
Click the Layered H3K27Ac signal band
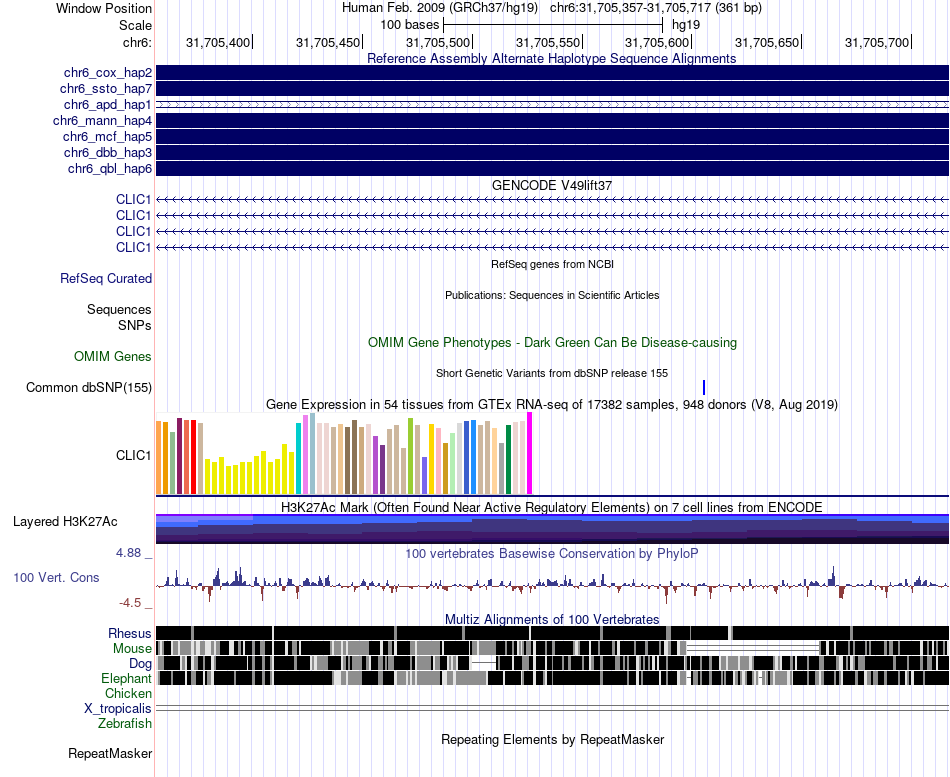point(553,529)
